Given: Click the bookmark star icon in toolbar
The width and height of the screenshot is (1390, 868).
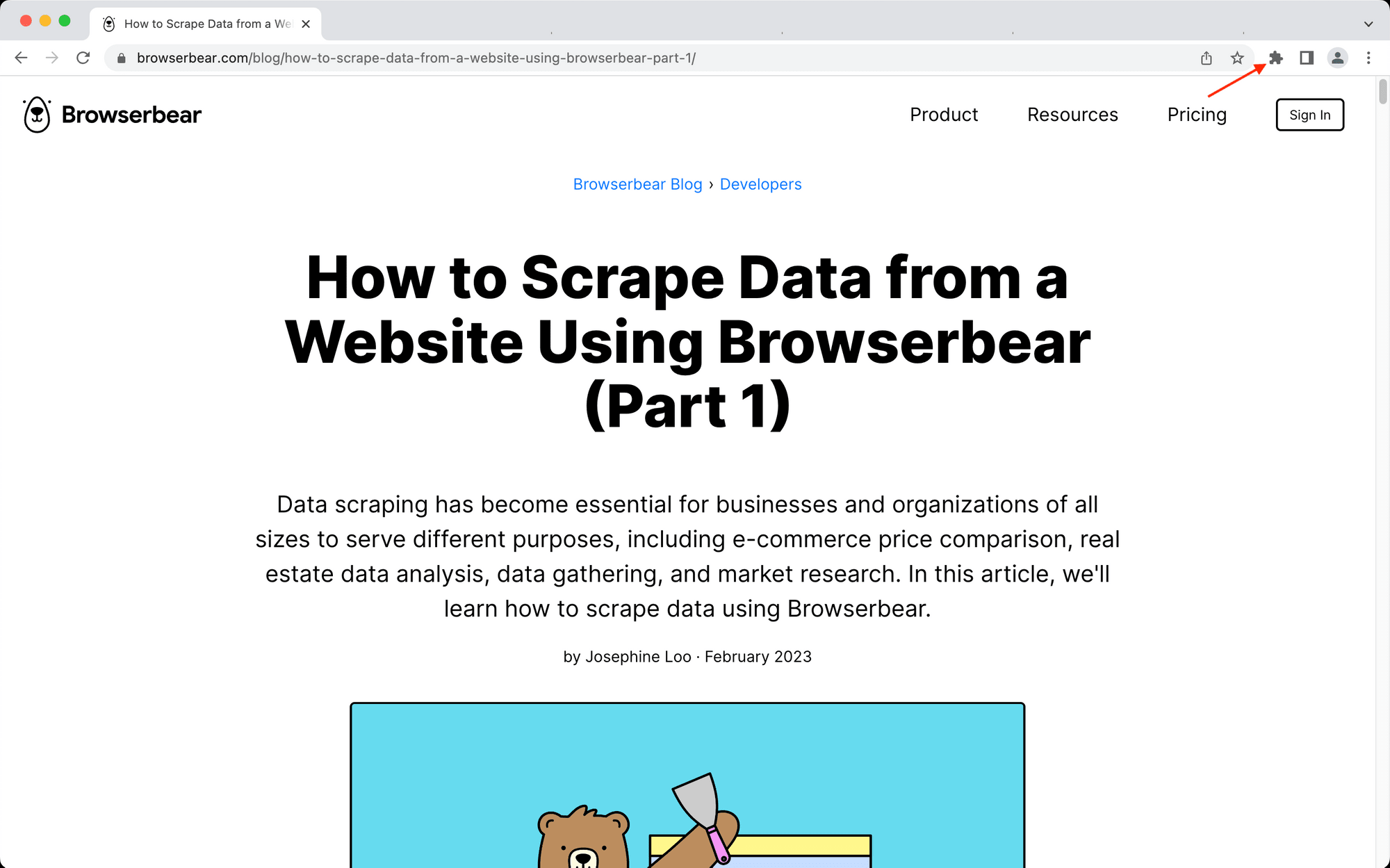Looking at the screenshot, I should click(x=1237, y=57).
